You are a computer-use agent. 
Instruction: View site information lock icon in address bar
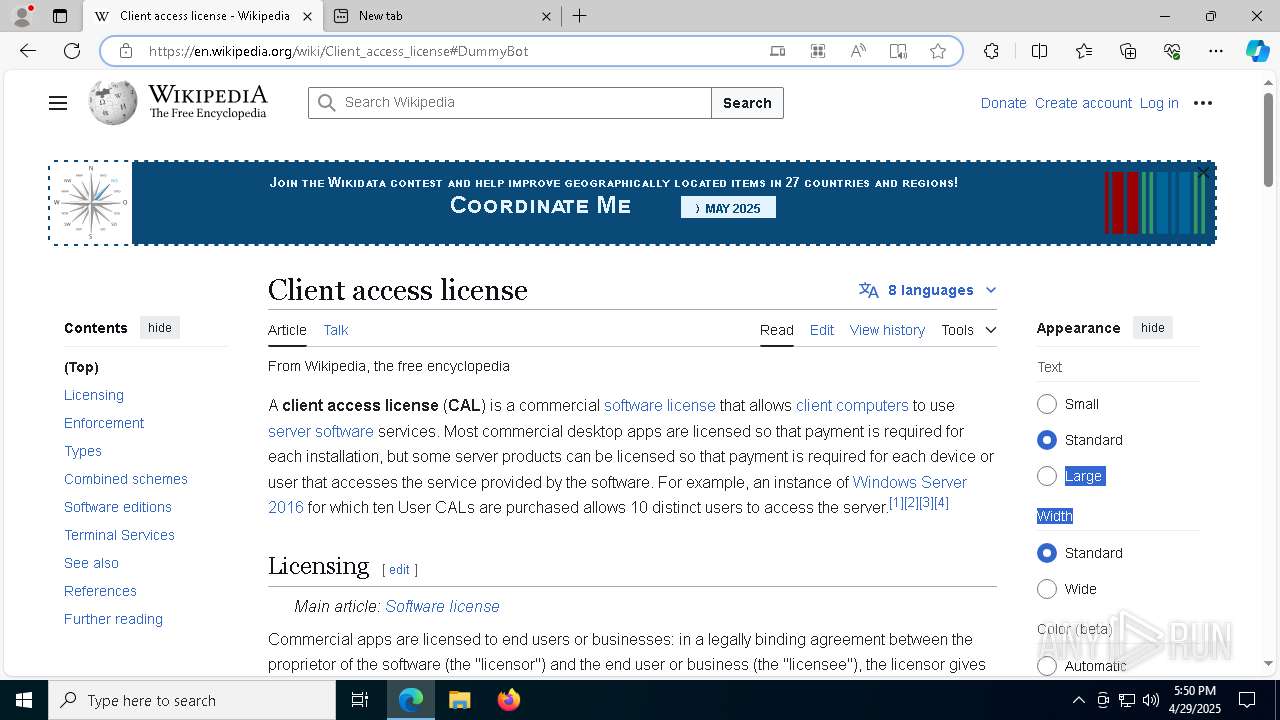click(125, 51)
